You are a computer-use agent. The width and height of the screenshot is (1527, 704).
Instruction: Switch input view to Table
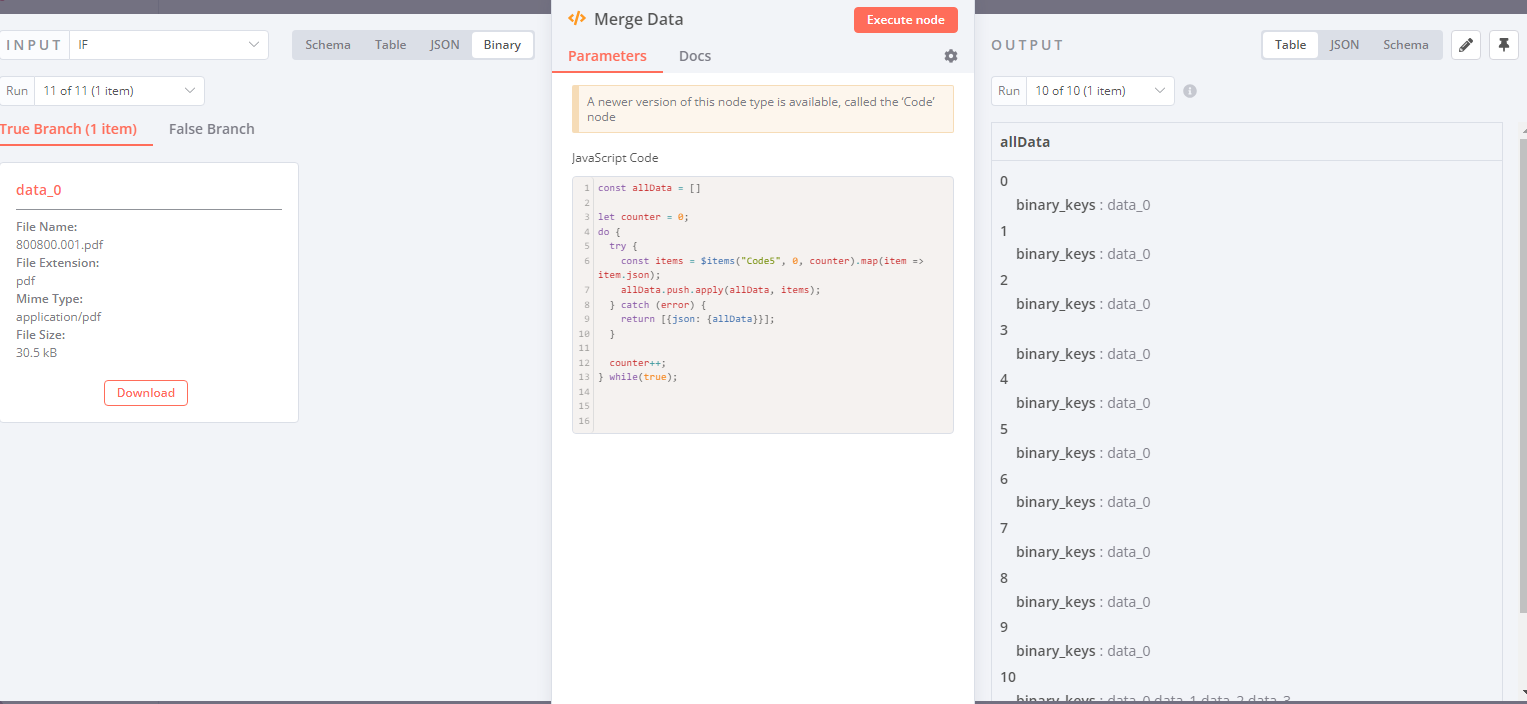[x=390, y=45]
